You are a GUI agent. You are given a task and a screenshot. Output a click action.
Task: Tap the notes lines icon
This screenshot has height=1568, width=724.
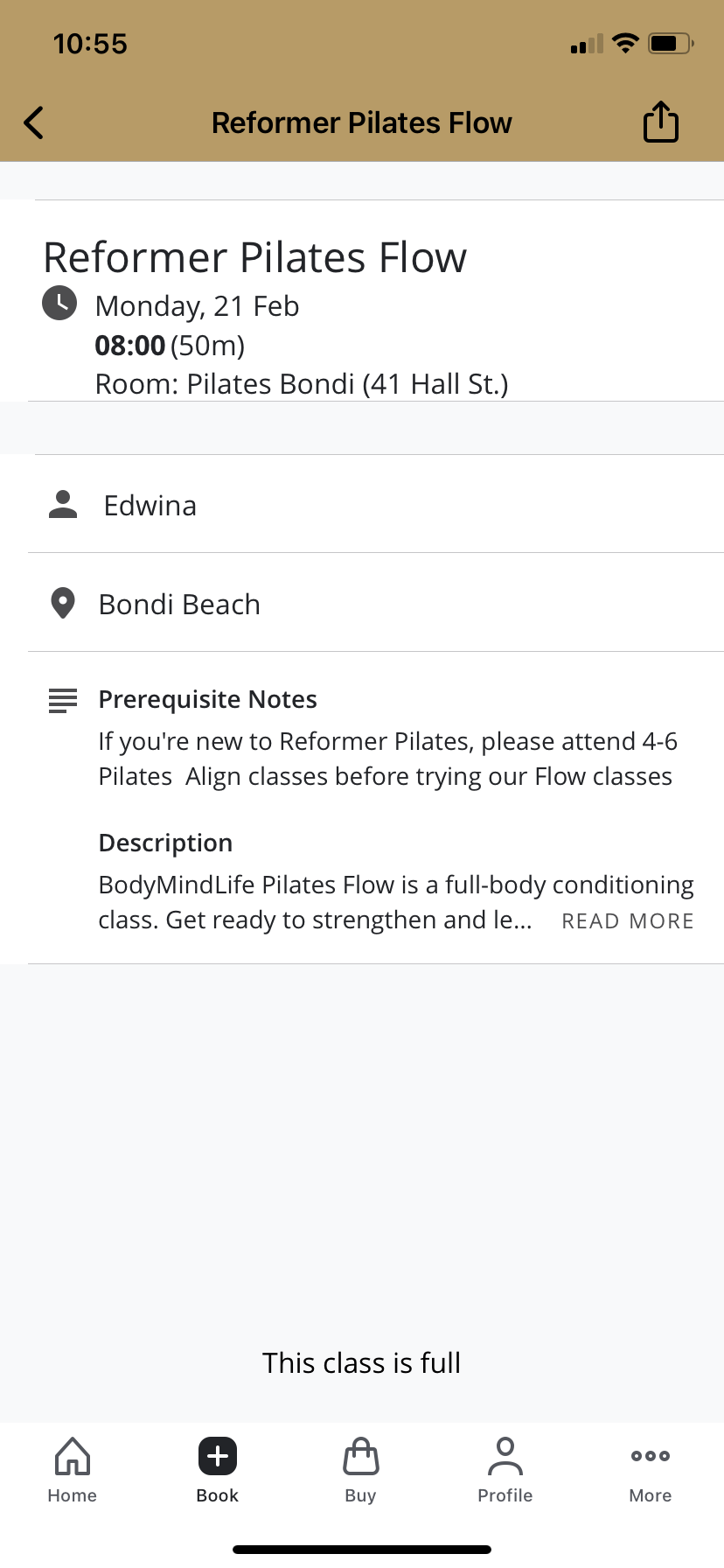coord(63,701)
